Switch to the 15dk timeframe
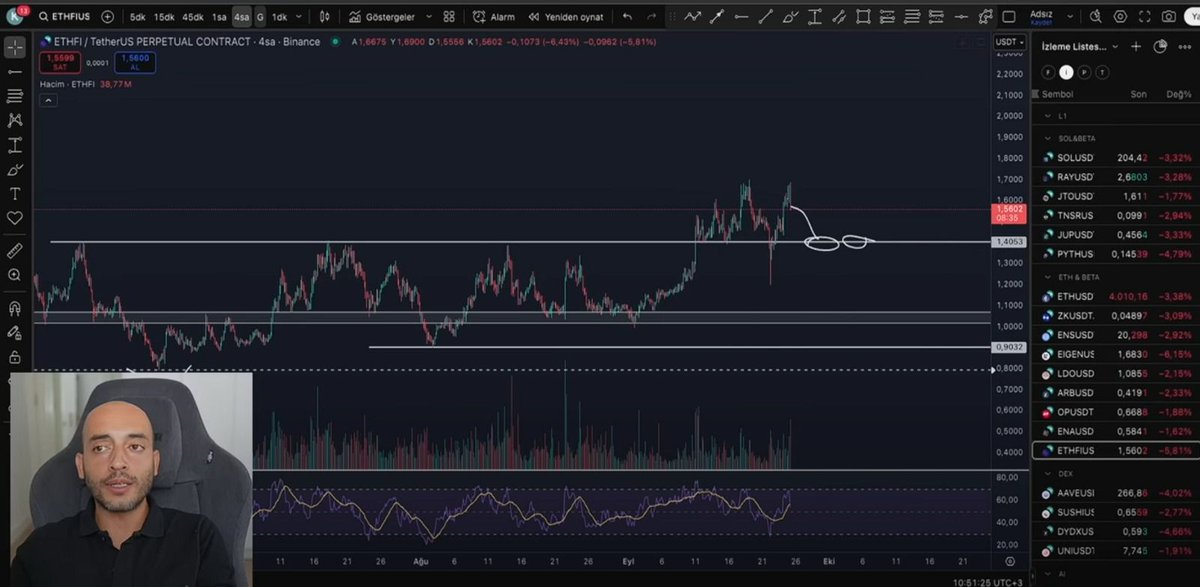Viewport: 1200px width, 587px height. click(x=164, y=17)
